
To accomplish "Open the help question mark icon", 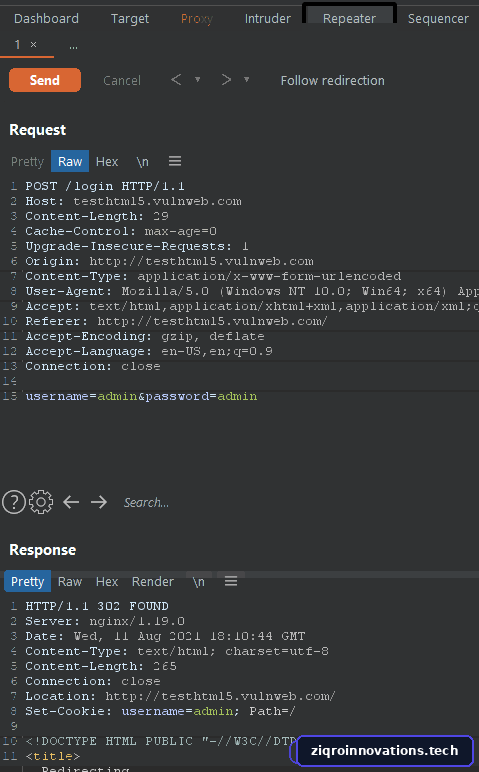I will tap(14, 502).
